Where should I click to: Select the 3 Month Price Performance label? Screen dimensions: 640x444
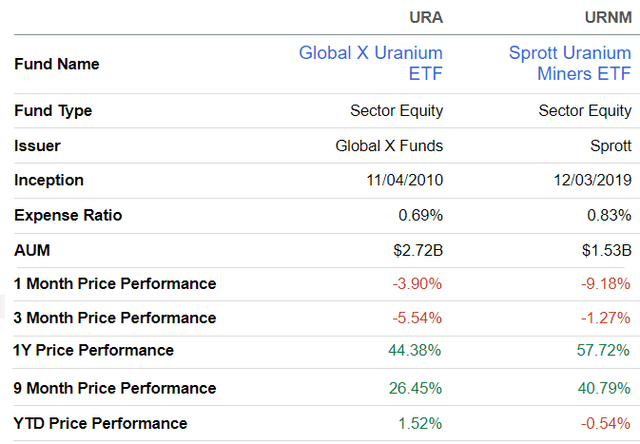[x=115, y=318]
